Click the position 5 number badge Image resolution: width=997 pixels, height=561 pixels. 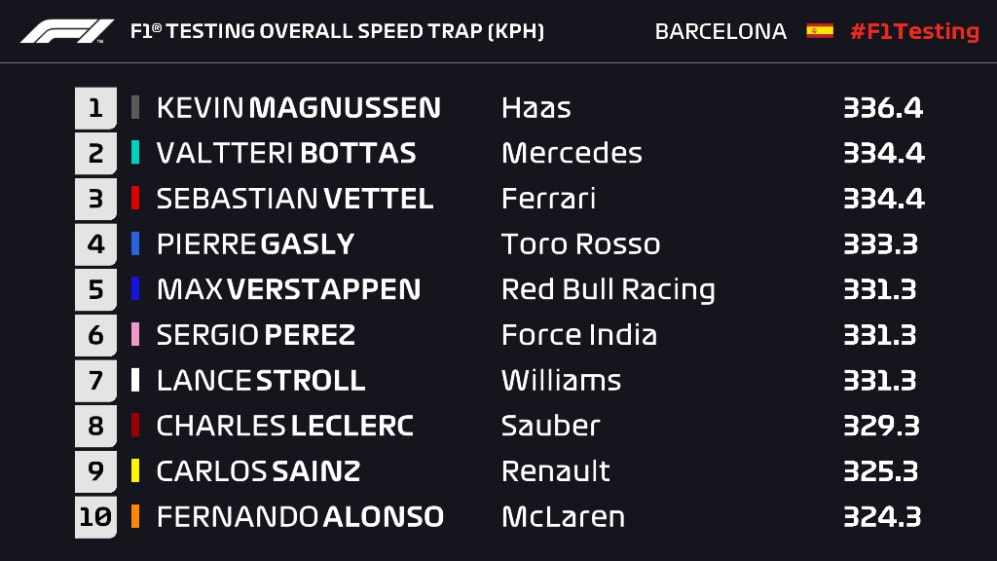tap(95, 290)
